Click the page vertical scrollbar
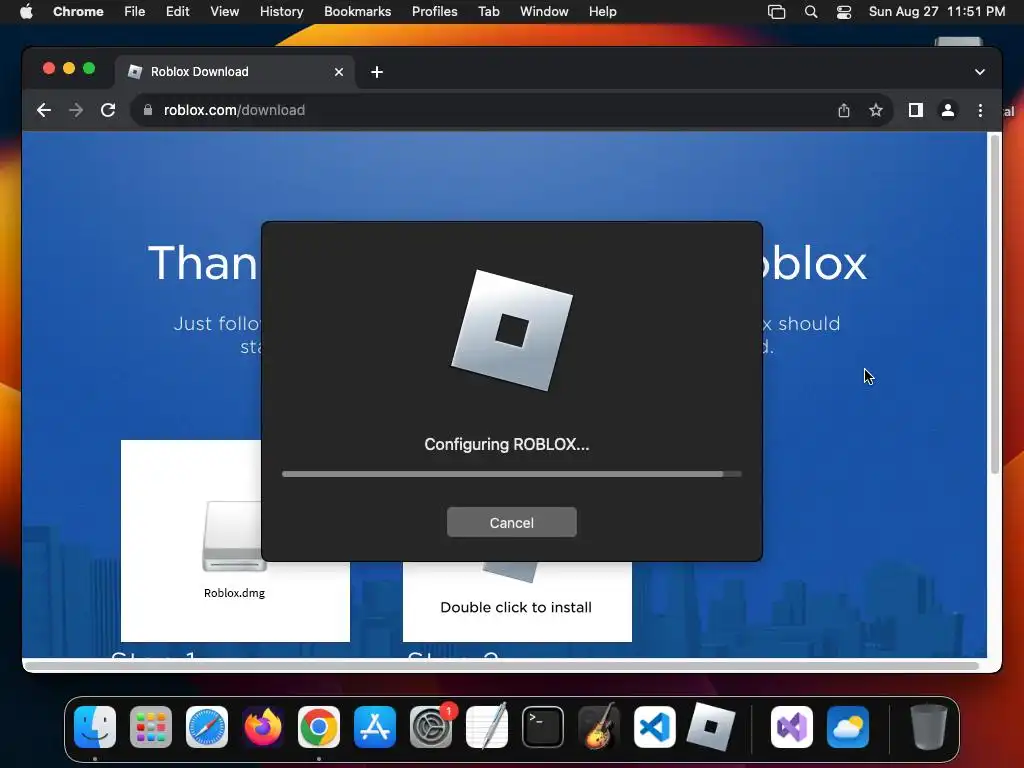The image size is (1024, 768). tap(995, 304)
